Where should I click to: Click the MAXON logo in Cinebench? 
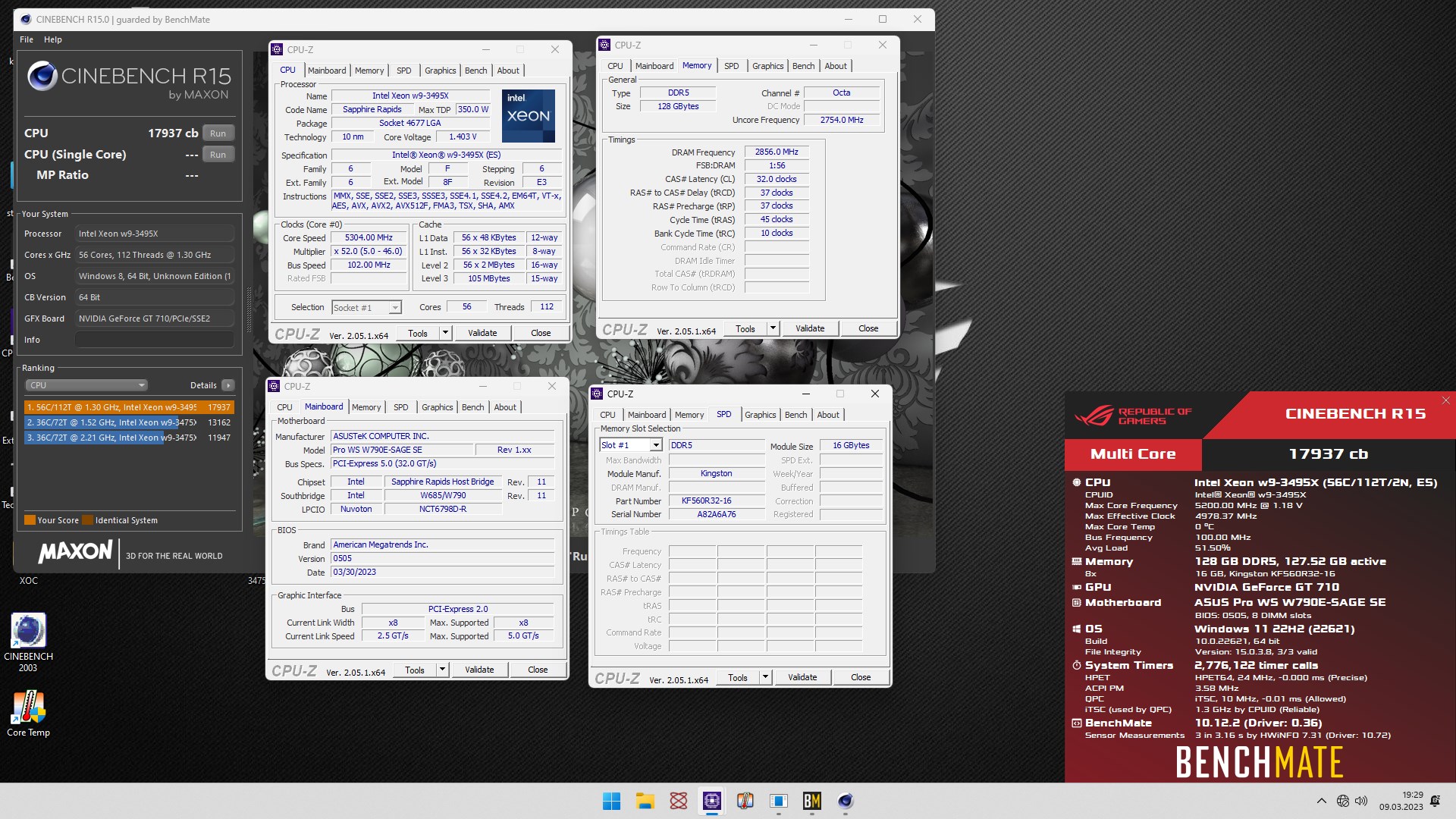(x=75, y=551)
